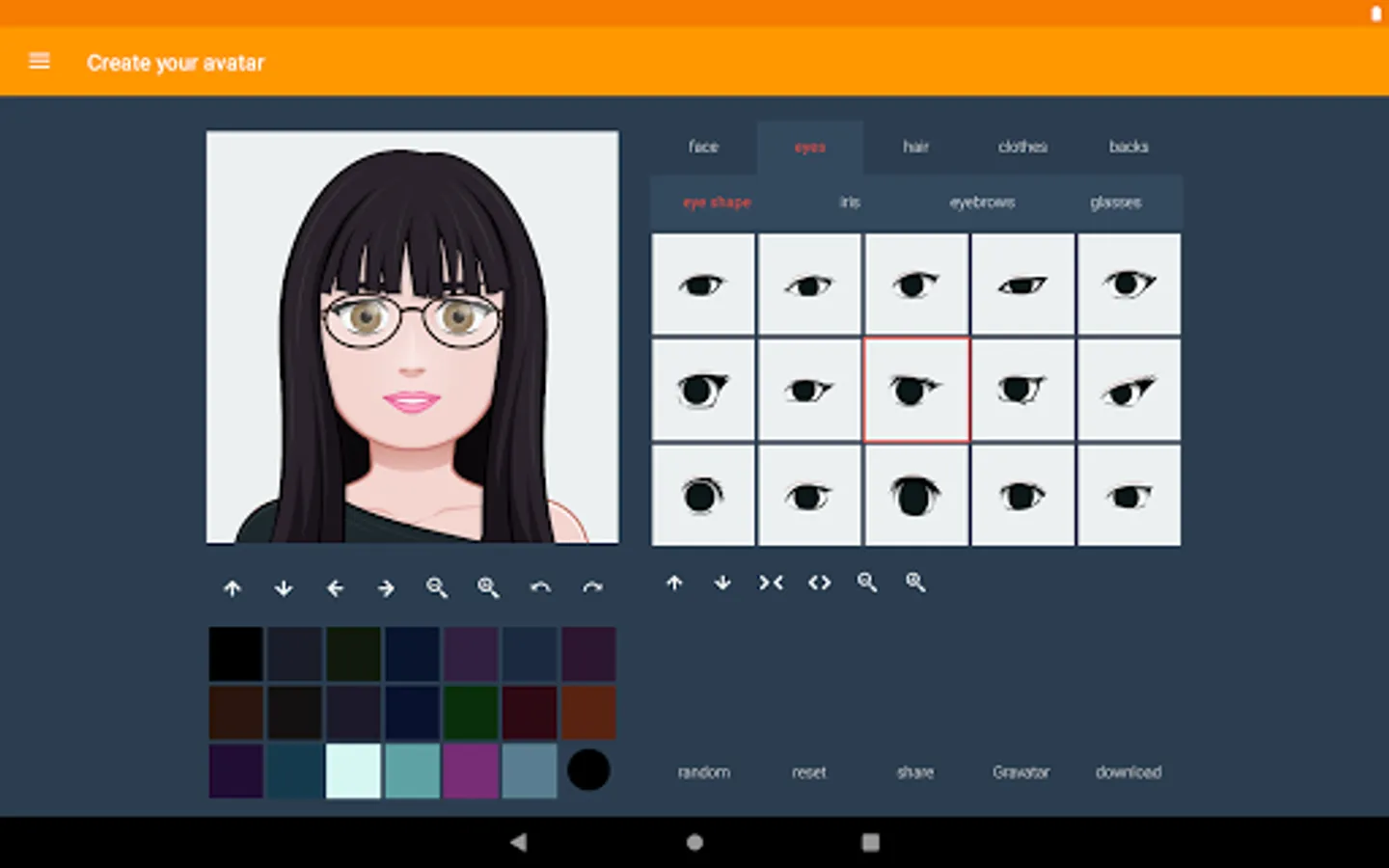Select the first eye shape thumbnail
The height and width of the screenshot is (868, 1389).
[703, 285]
